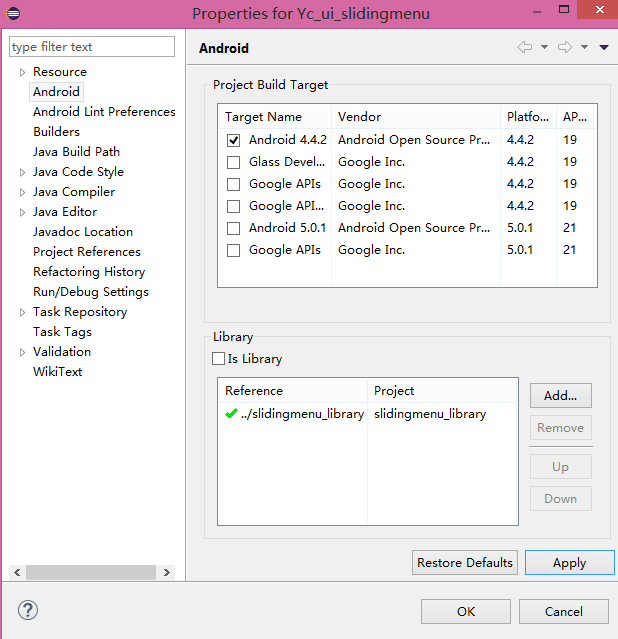
Task: Click the forward navigation arrow icon
Action: 565,47
